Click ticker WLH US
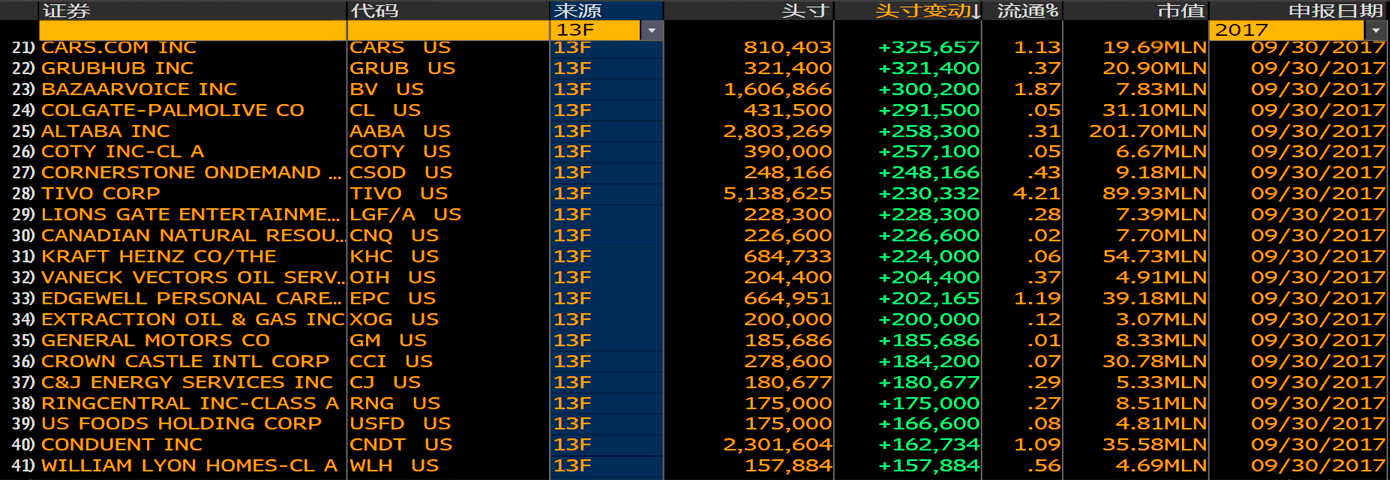1390x480 pixels. point(394,465)
